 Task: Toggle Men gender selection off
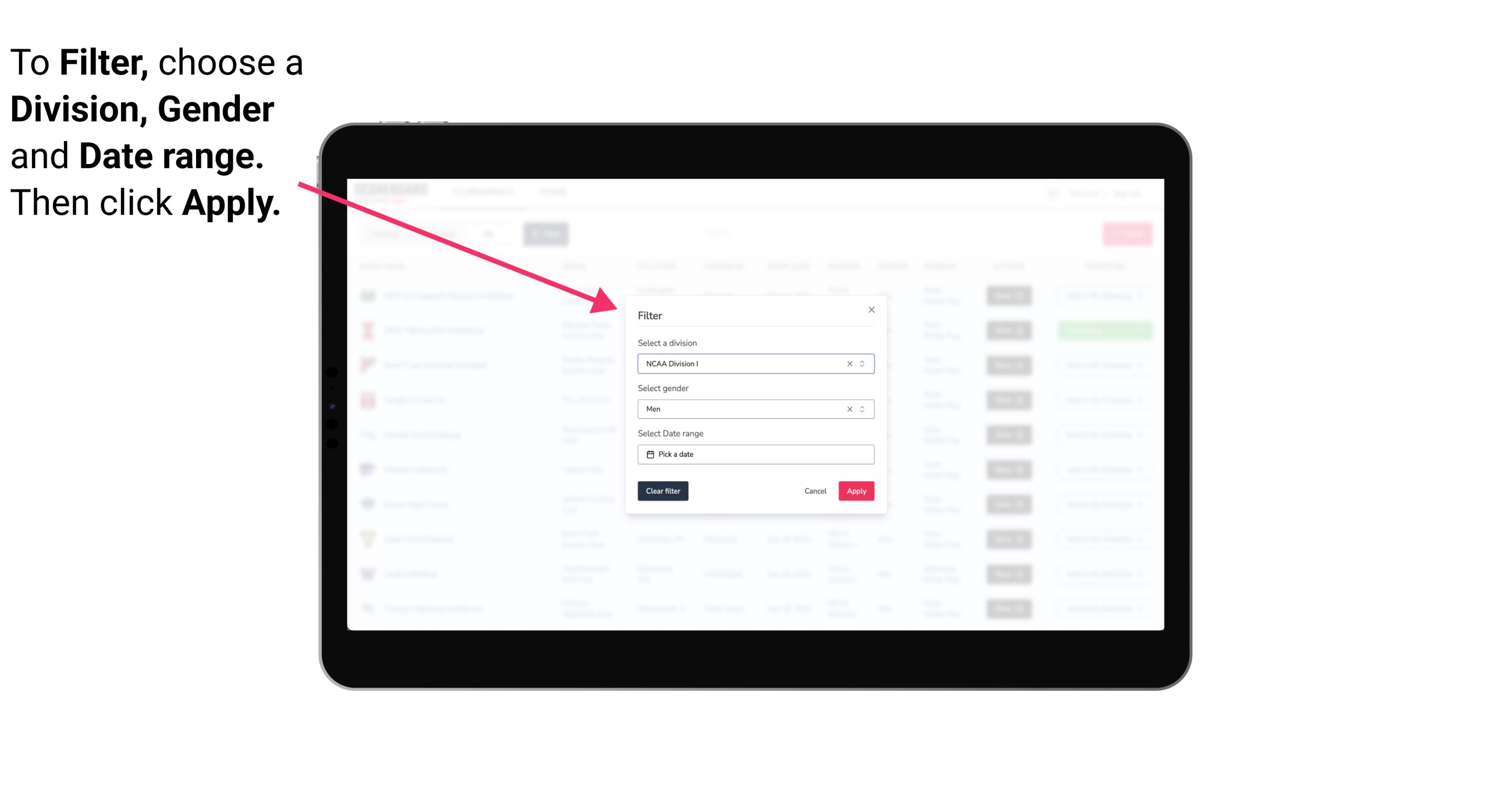pos(848,409)
